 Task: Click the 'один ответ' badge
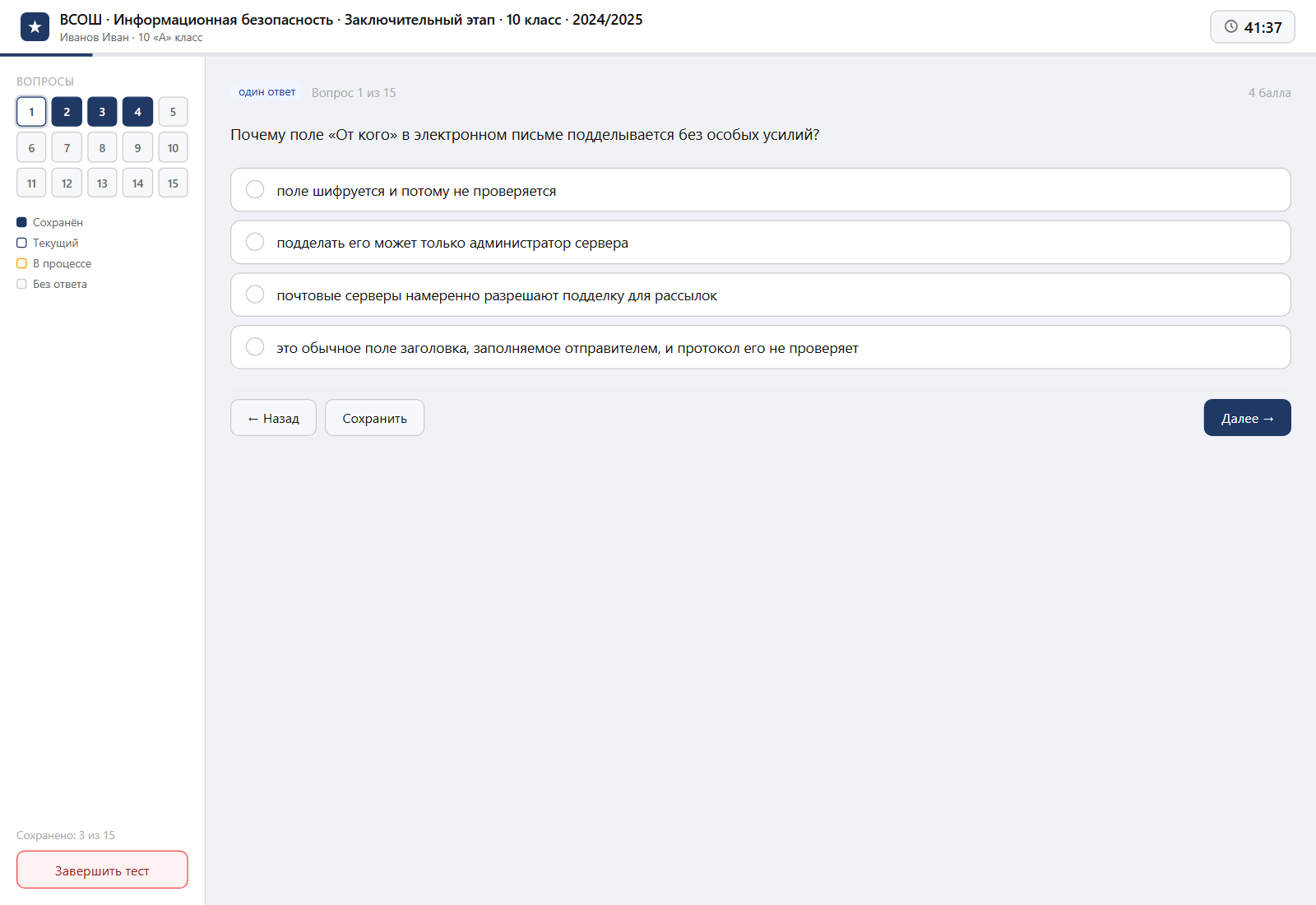tap(267, 92)
